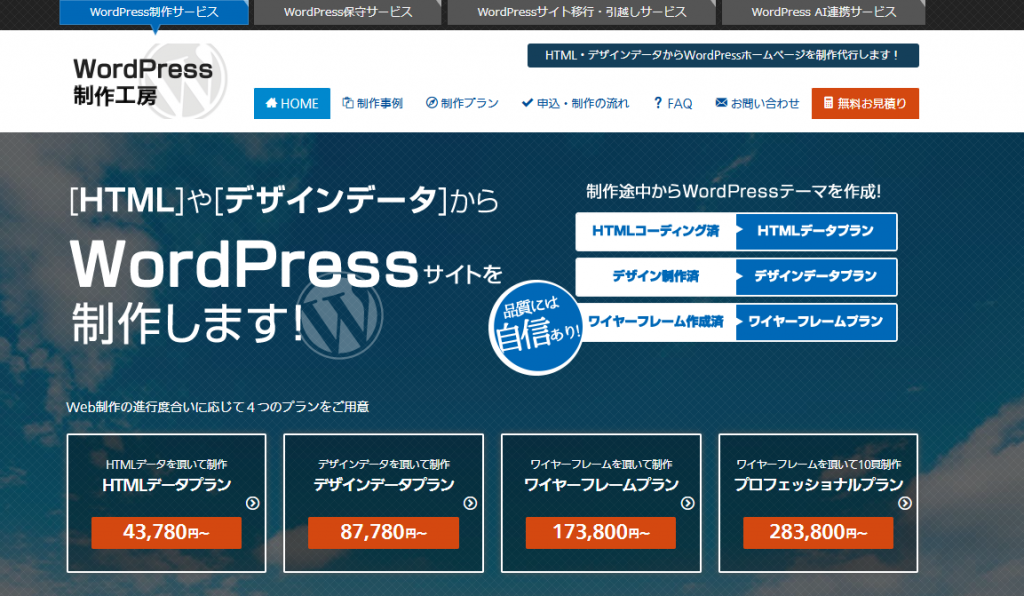The image size is (1024, 596).
Task: Click the 173,800円~ price button
Action: [601, 533]
